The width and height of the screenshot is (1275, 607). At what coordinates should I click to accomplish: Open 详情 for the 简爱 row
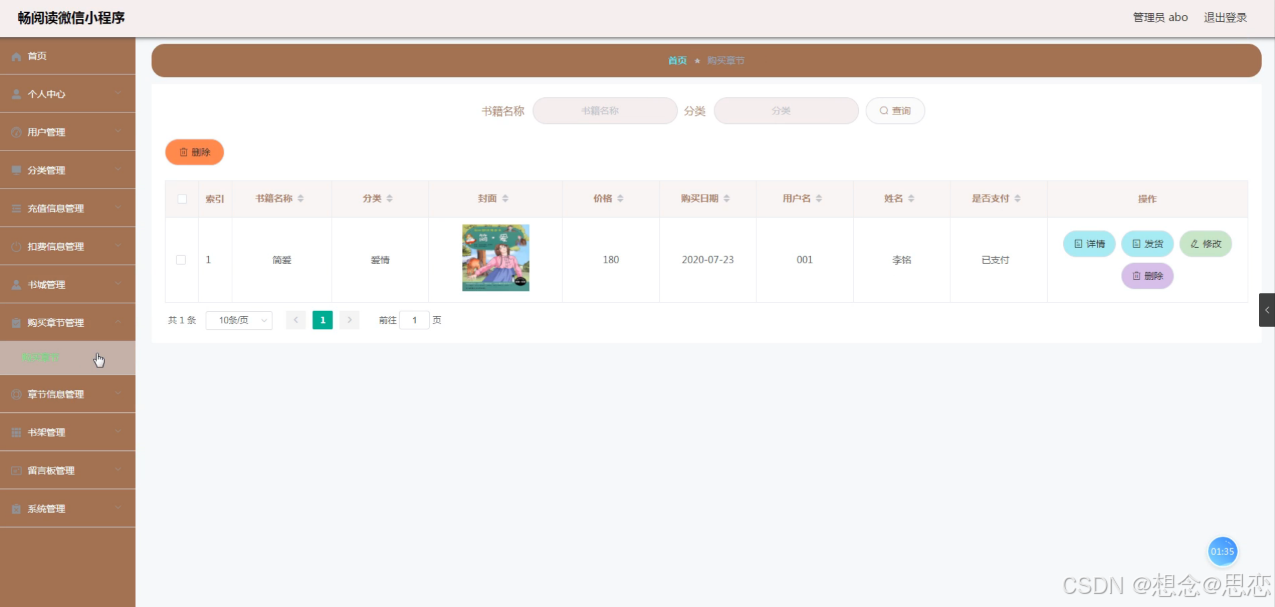[1089, 244]
